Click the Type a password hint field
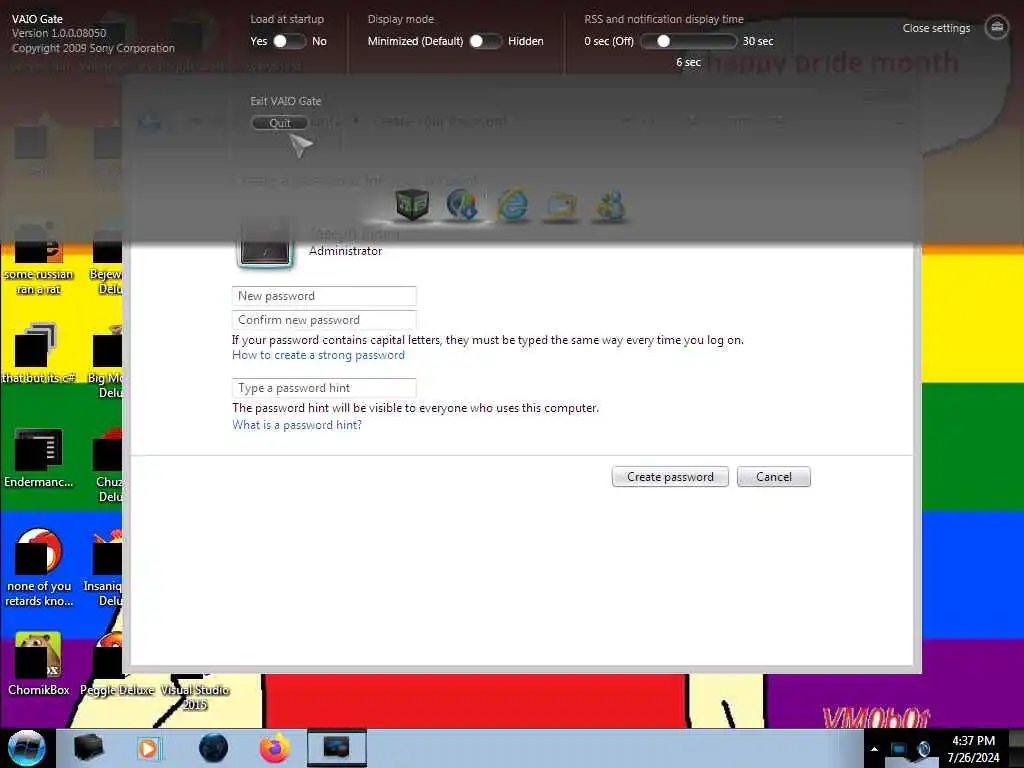The image size is (1024, 768). click(324, 387)
